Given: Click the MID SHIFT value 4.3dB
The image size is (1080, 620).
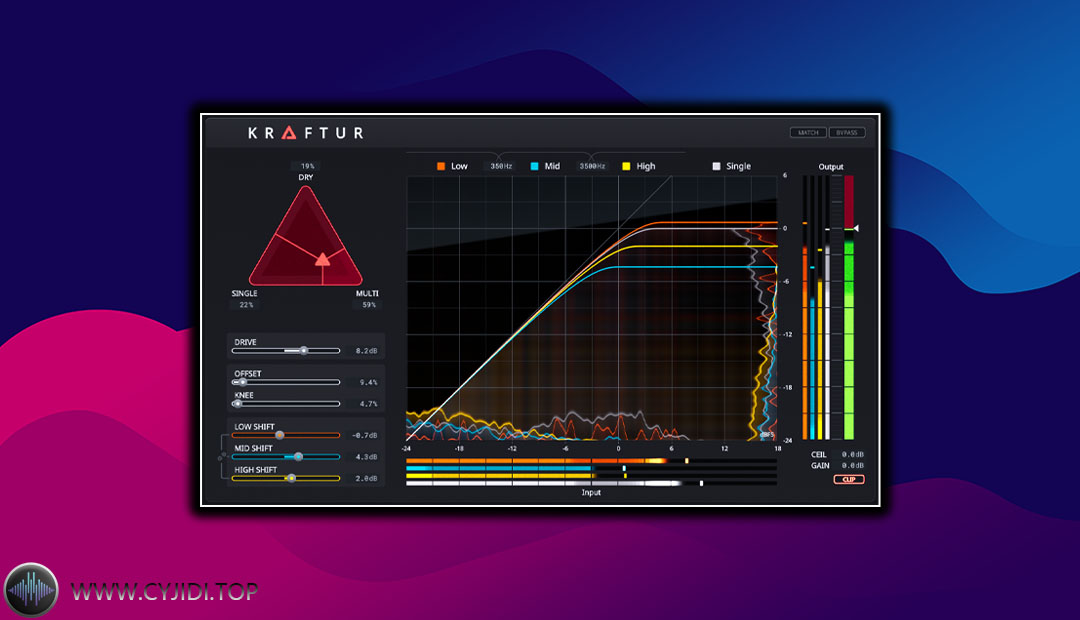Looking at the screenshot, I should pos(366,457).
